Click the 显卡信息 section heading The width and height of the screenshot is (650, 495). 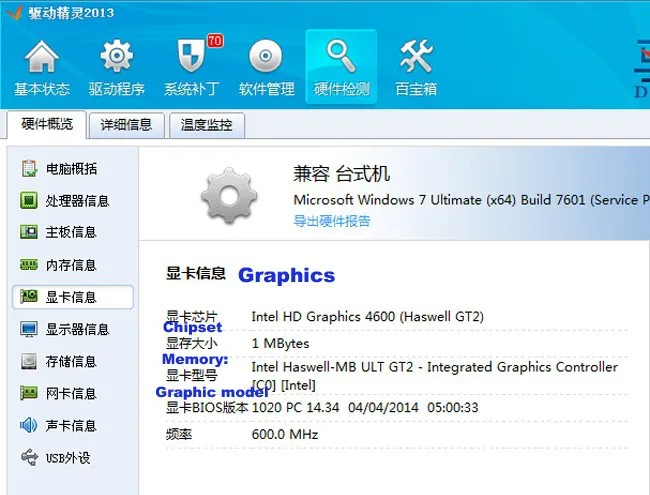[x=196, y=273]
